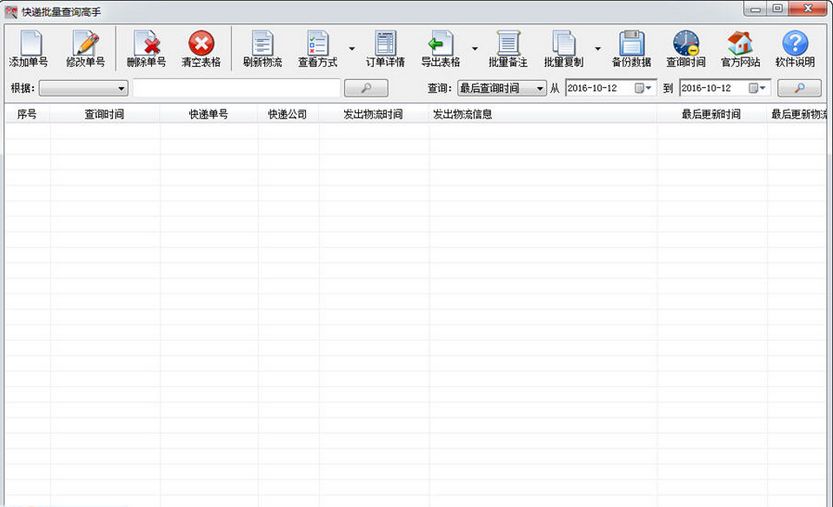
Task: Open the end date calendar picker
Action: point(758,88)
